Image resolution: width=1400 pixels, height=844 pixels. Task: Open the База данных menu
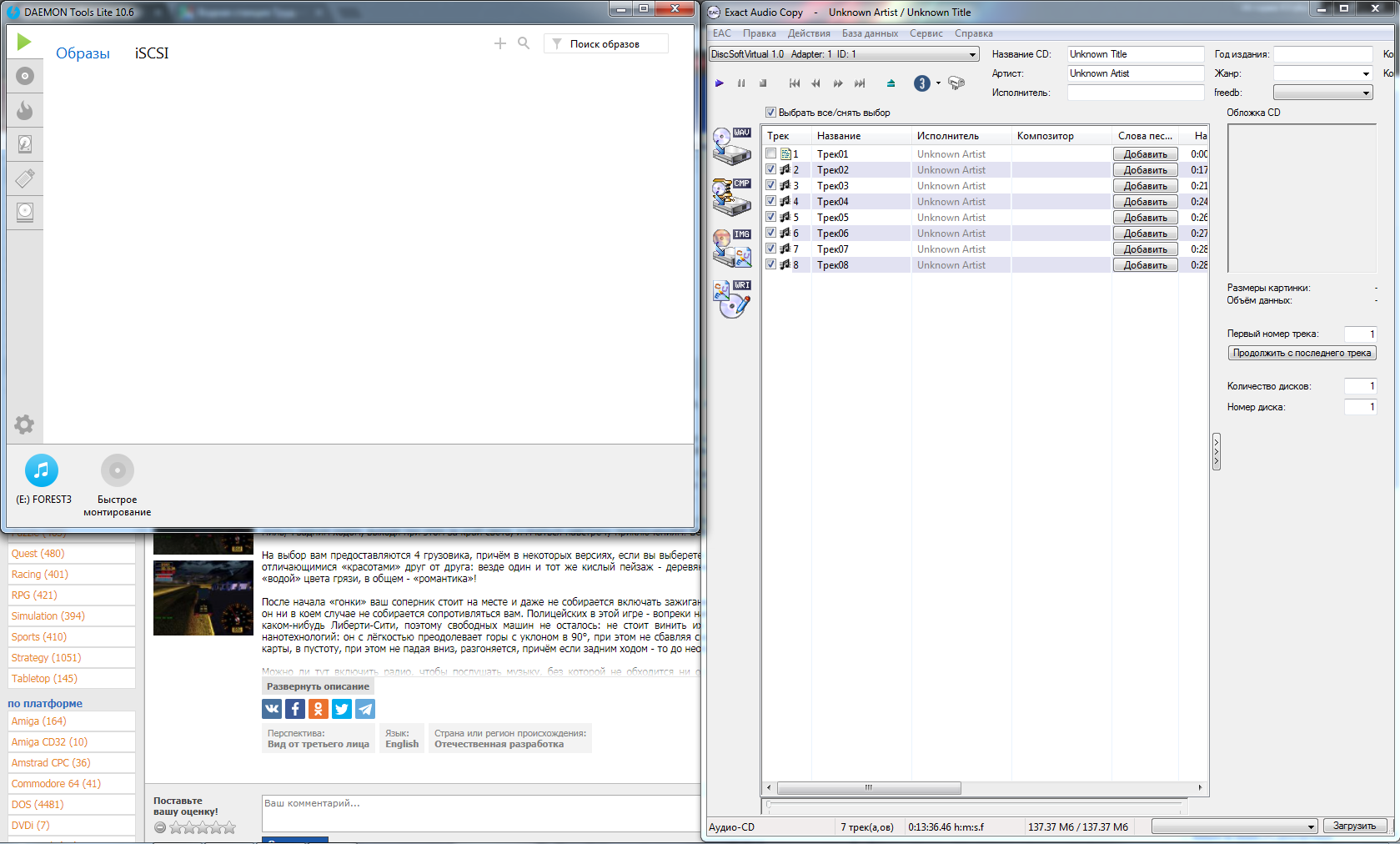click(870, 33)
